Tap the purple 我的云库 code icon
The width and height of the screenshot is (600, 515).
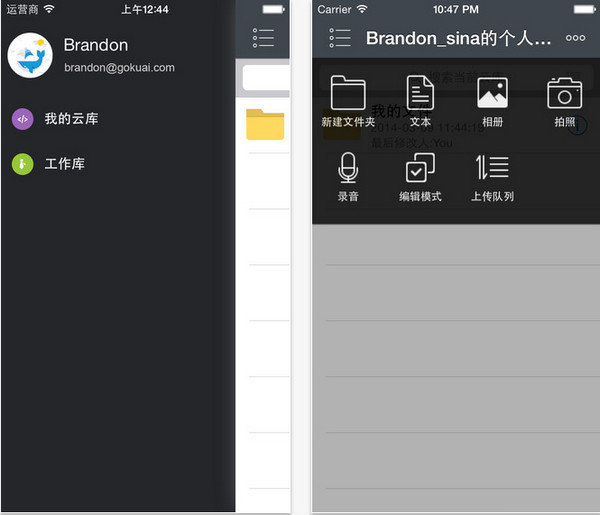[23, 119]
